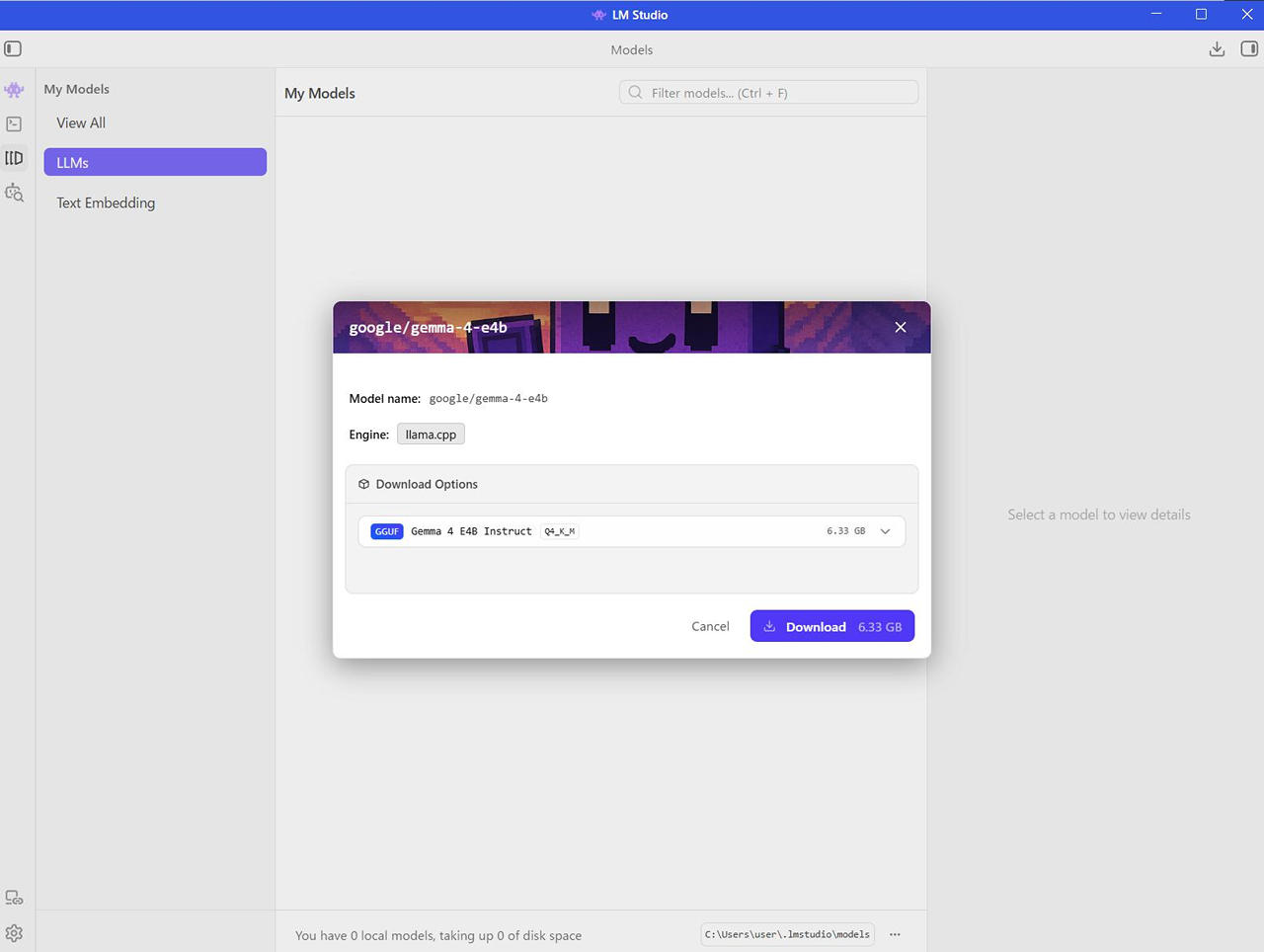Expand the Gemma 4 E4B Instruct chevron
The image size is (1264, 952).
pyautogui.click(x=885, y=531)
